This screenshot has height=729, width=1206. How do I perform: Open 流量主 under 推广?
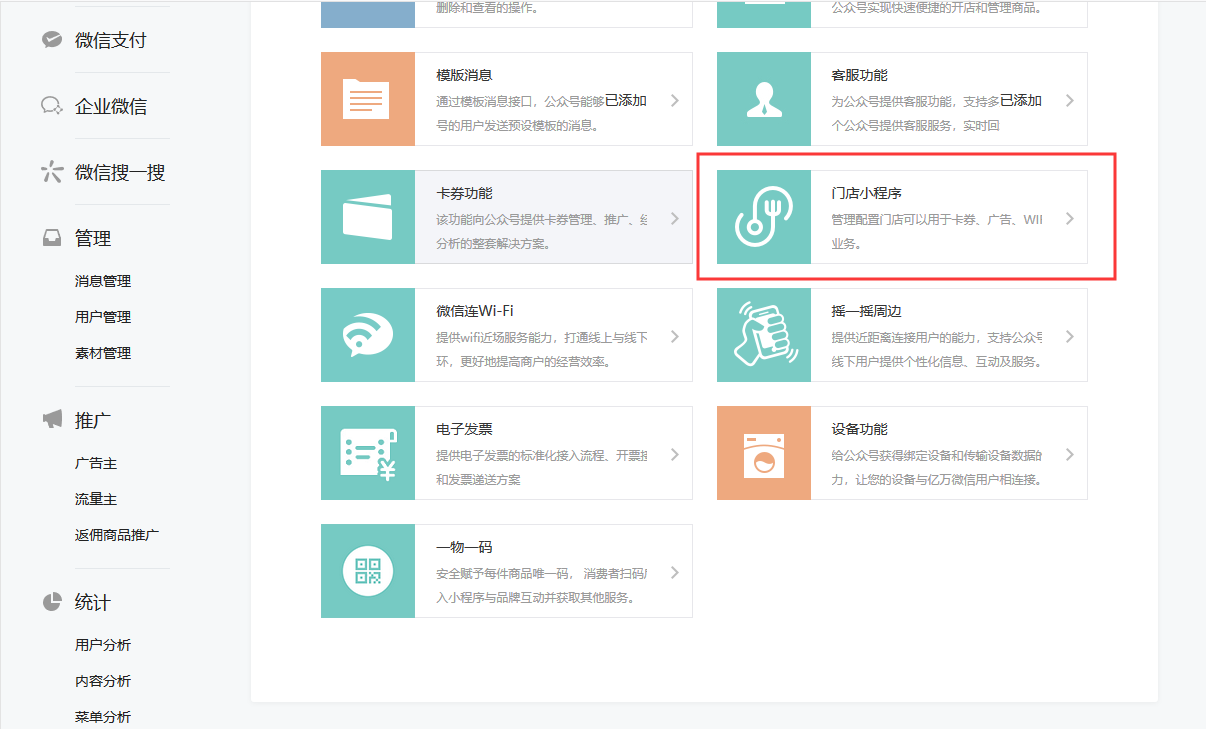(96, 499)
